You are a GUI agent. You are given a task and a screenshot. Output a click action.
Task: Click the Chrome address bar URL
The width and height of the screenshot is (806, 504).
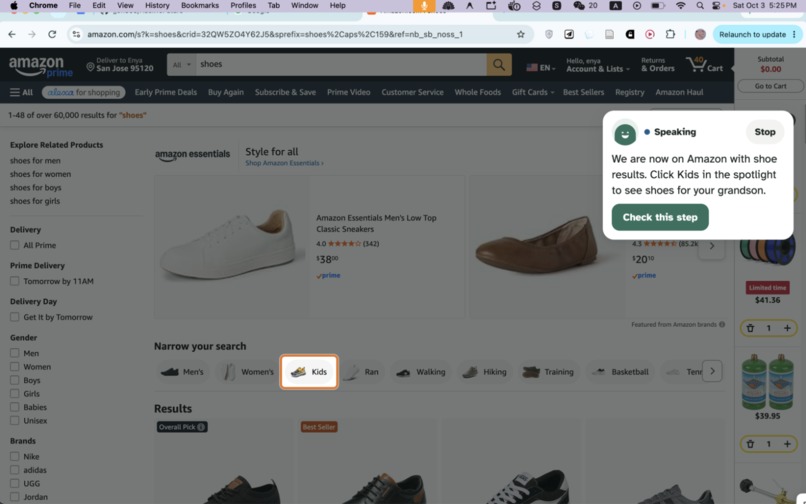coord(275,34)
